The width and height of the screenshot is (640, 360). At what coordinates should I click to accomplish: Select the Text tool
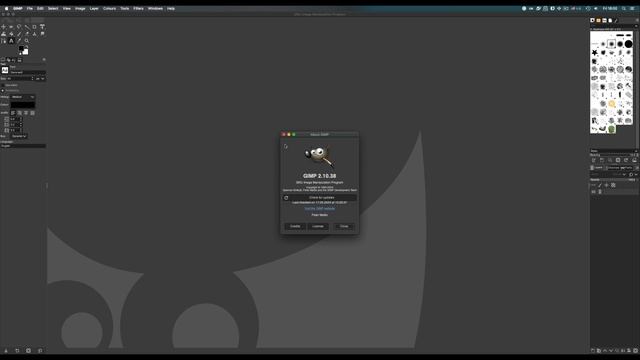pos(11,41)
